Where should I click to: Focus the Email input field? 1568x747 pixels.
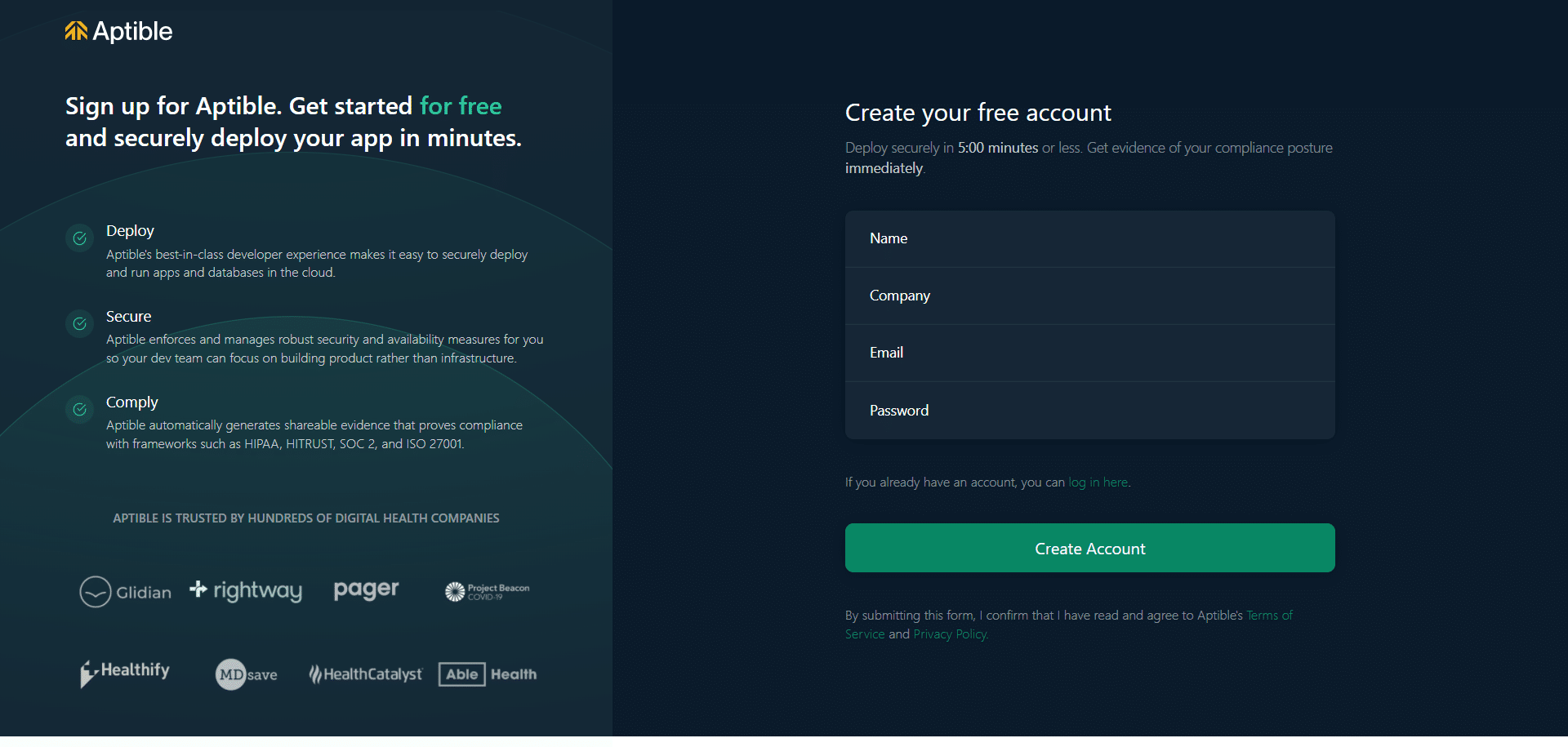pos(1090,353)
